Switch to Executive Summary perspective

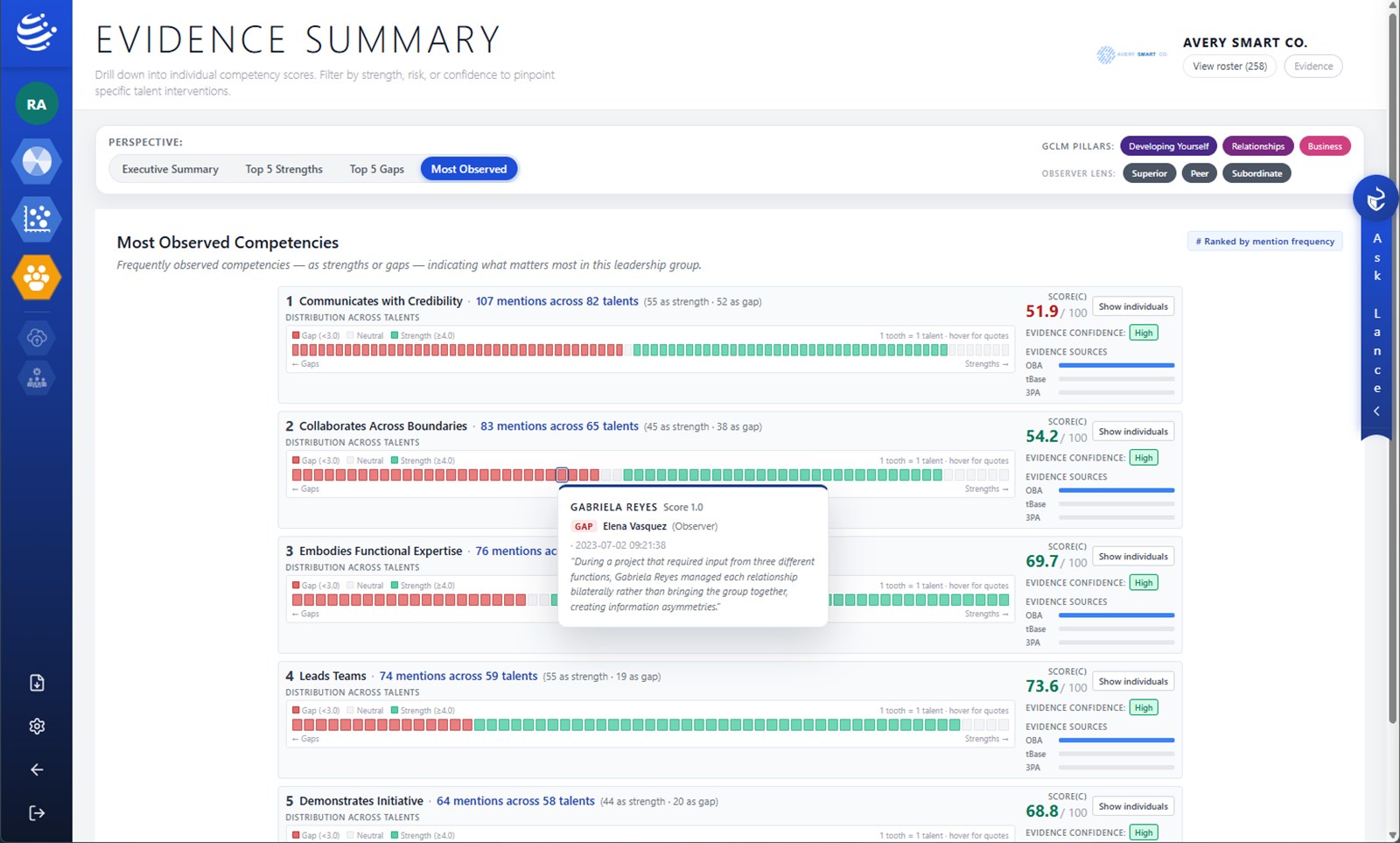[171, 169]
